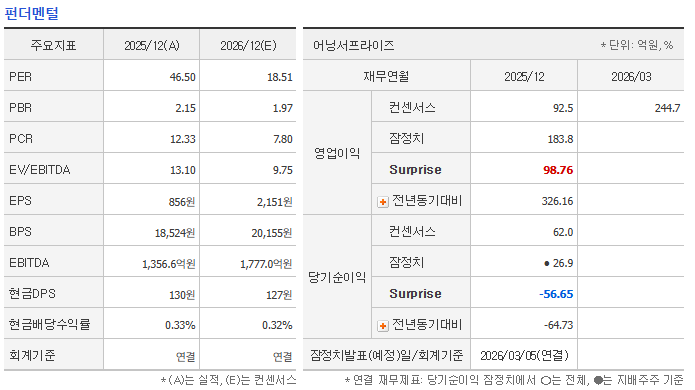Click the PCR row label

pos(21,139)
